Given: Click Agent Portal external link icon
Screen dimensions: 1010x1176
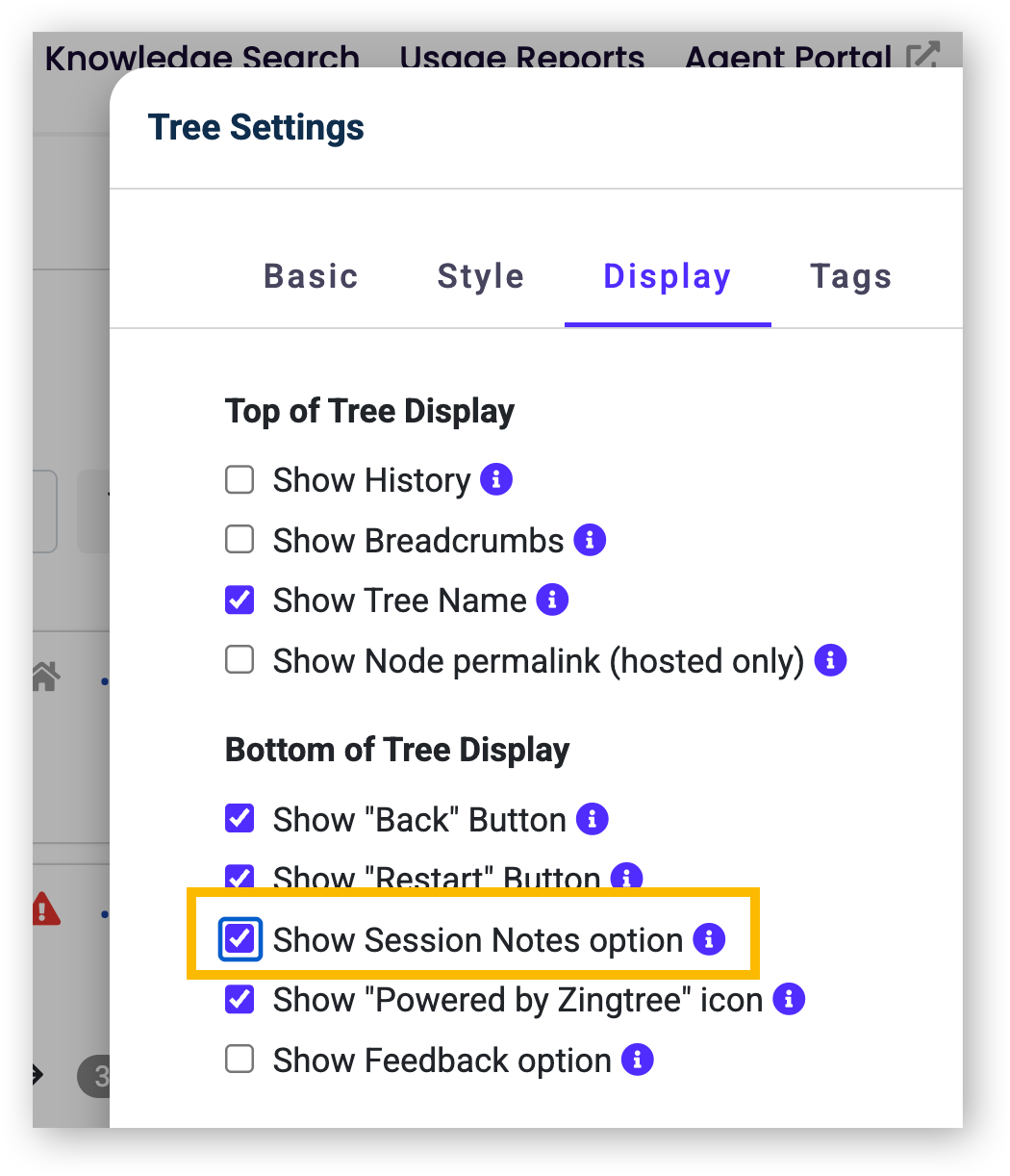Looking at the screenshot, I should coord(922,56).
